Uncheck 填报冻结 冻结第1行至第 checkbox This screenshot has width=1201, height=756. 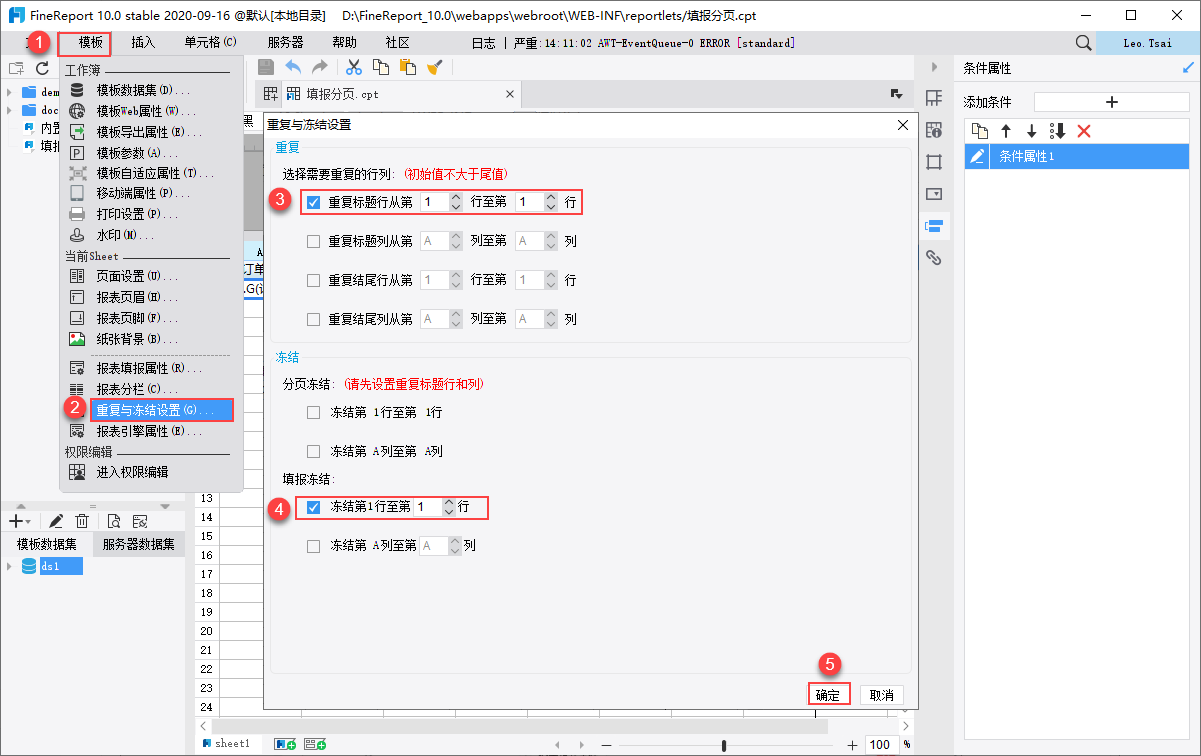313,507
